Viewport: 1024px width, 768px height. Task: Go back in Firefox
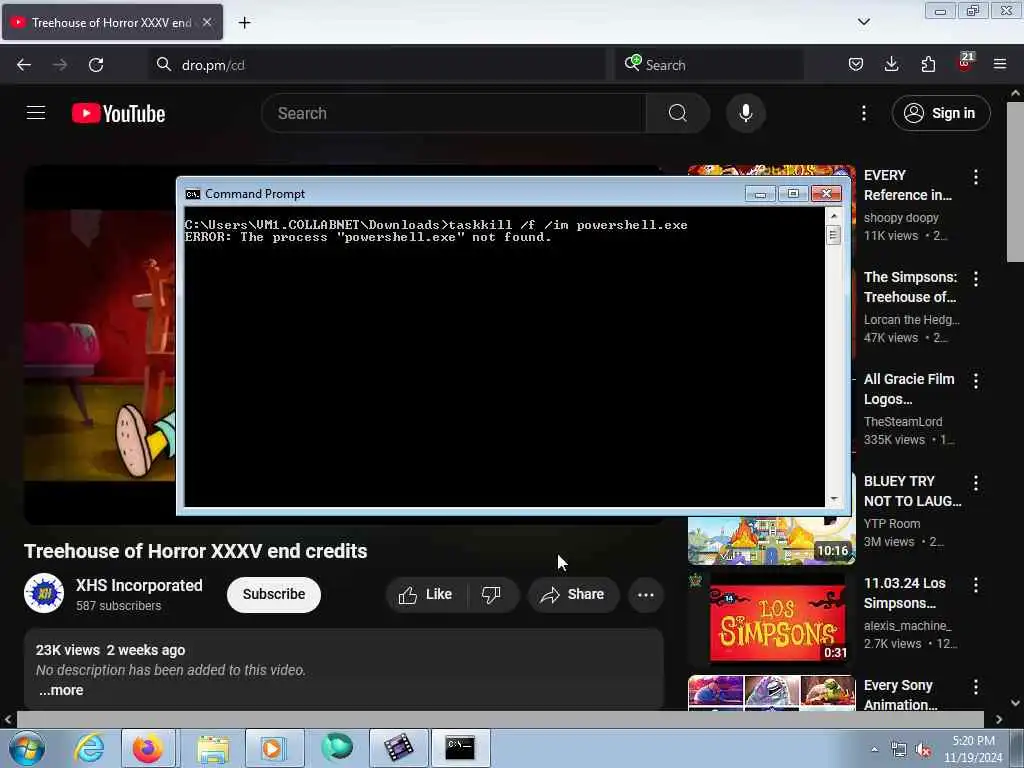pyautogui.click(x=24, y=65)
